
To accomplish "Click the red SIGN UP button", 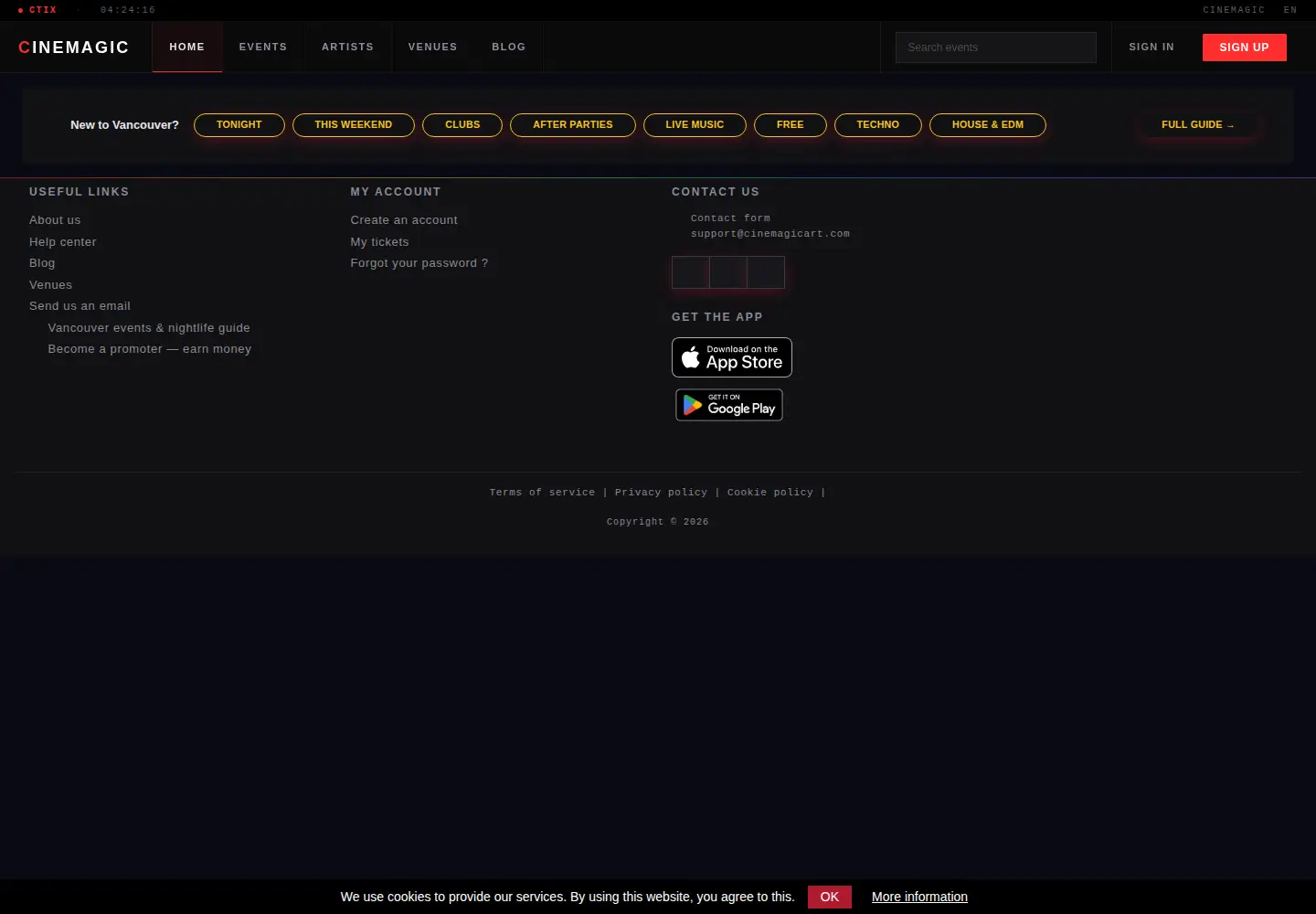I will pyautogui.click(x=1245, y=48).
